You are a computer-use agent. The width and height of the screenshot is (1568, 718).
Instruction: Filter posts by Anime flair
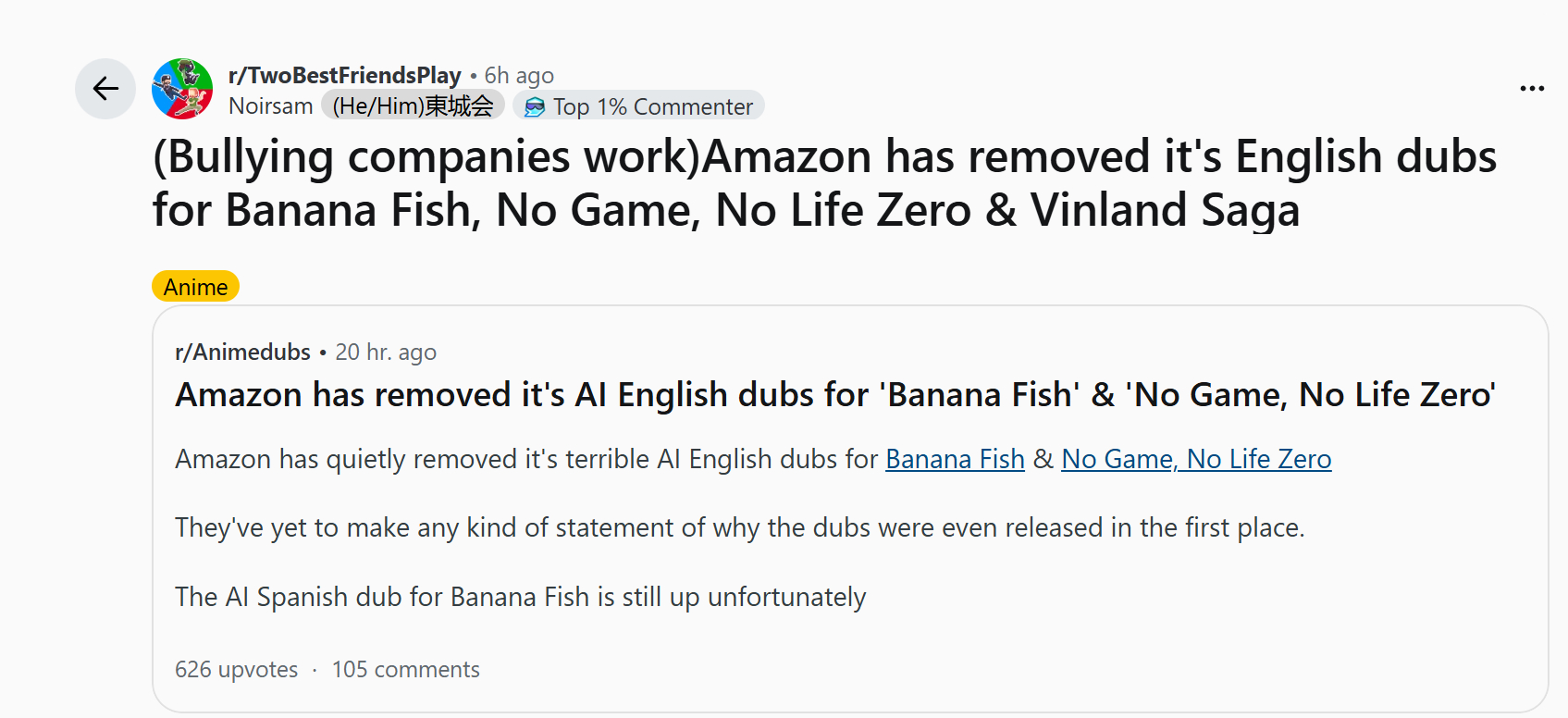click(x=195, y=287)
